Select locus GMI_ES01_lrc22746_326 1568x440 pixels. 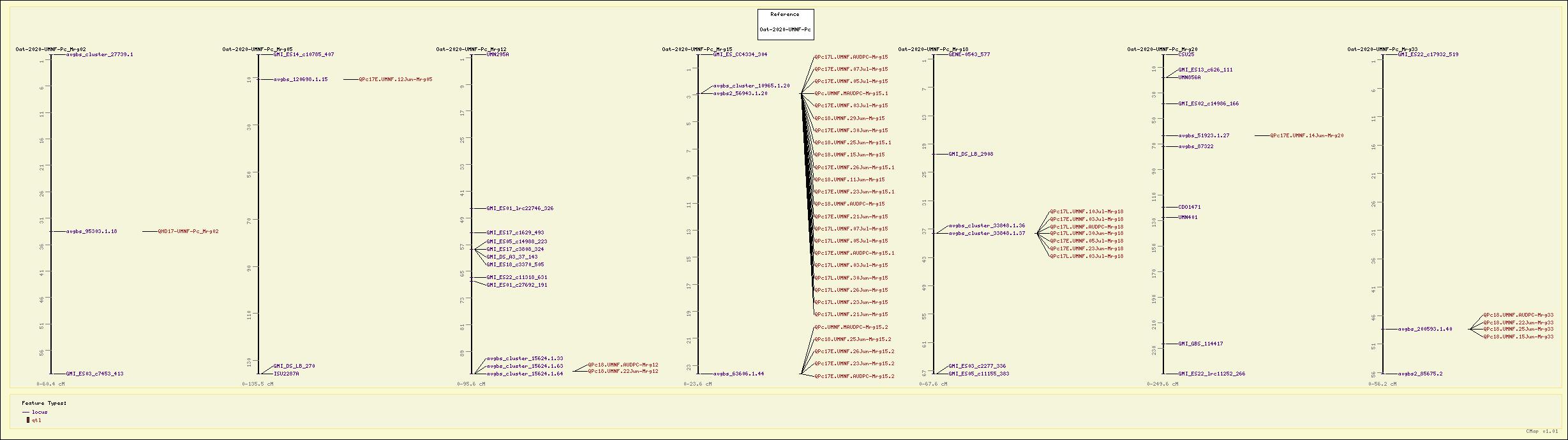519,209
